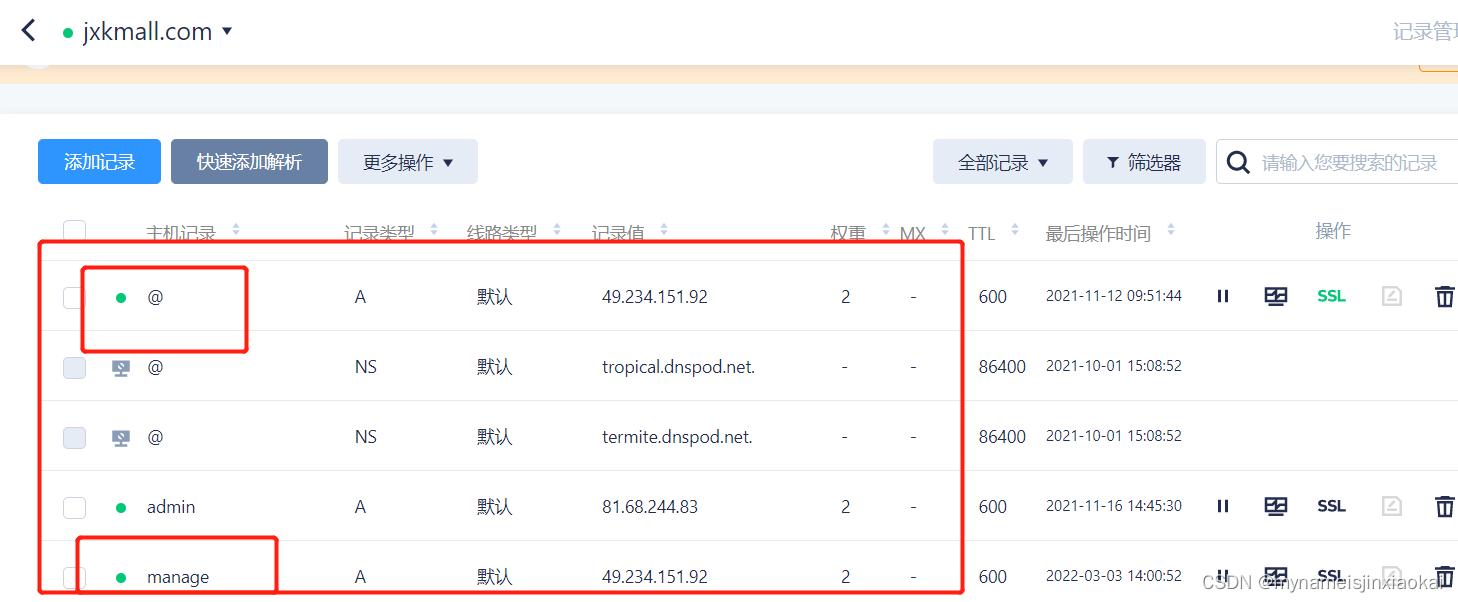Click timestamp 2021-11-12 09:51:44
The width and height of the screenshot is (1458, 602).
click(1114, 296)
